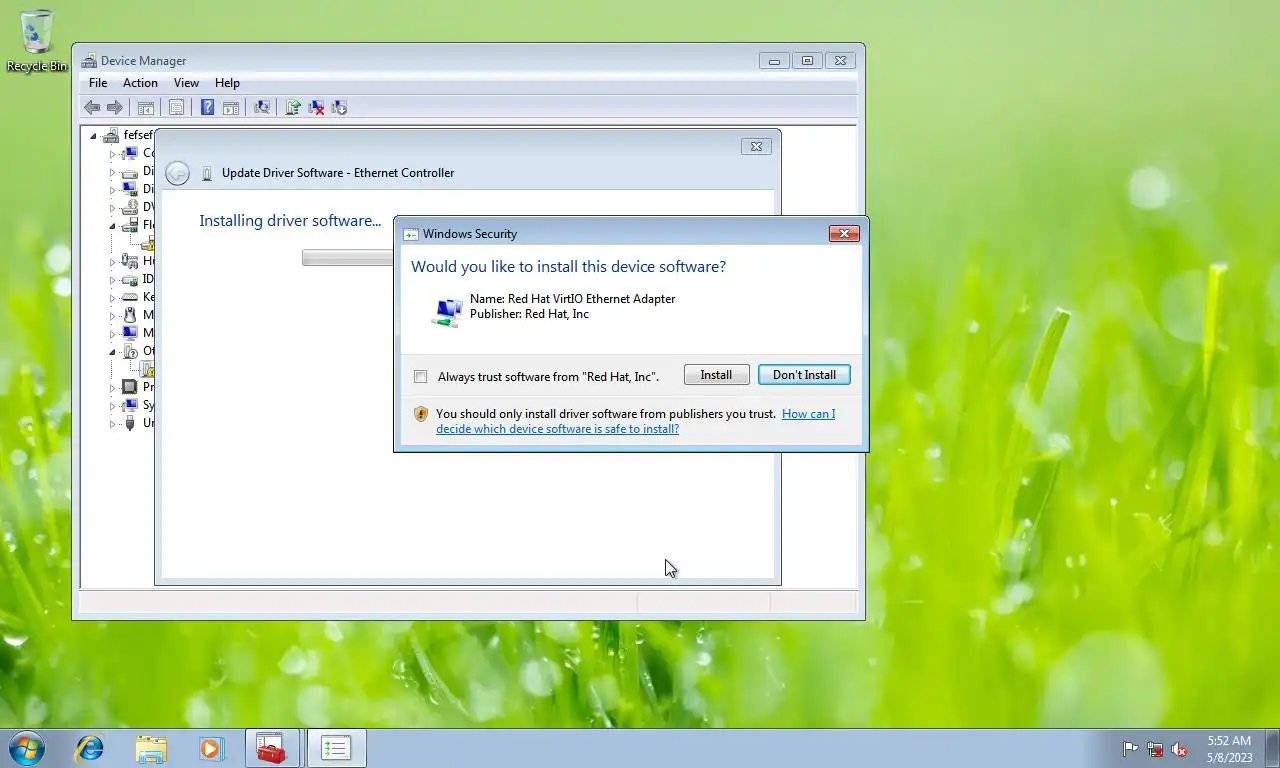
Task: Click the Scan for hardware changes toolbar icon
Action: pos(262,108)
